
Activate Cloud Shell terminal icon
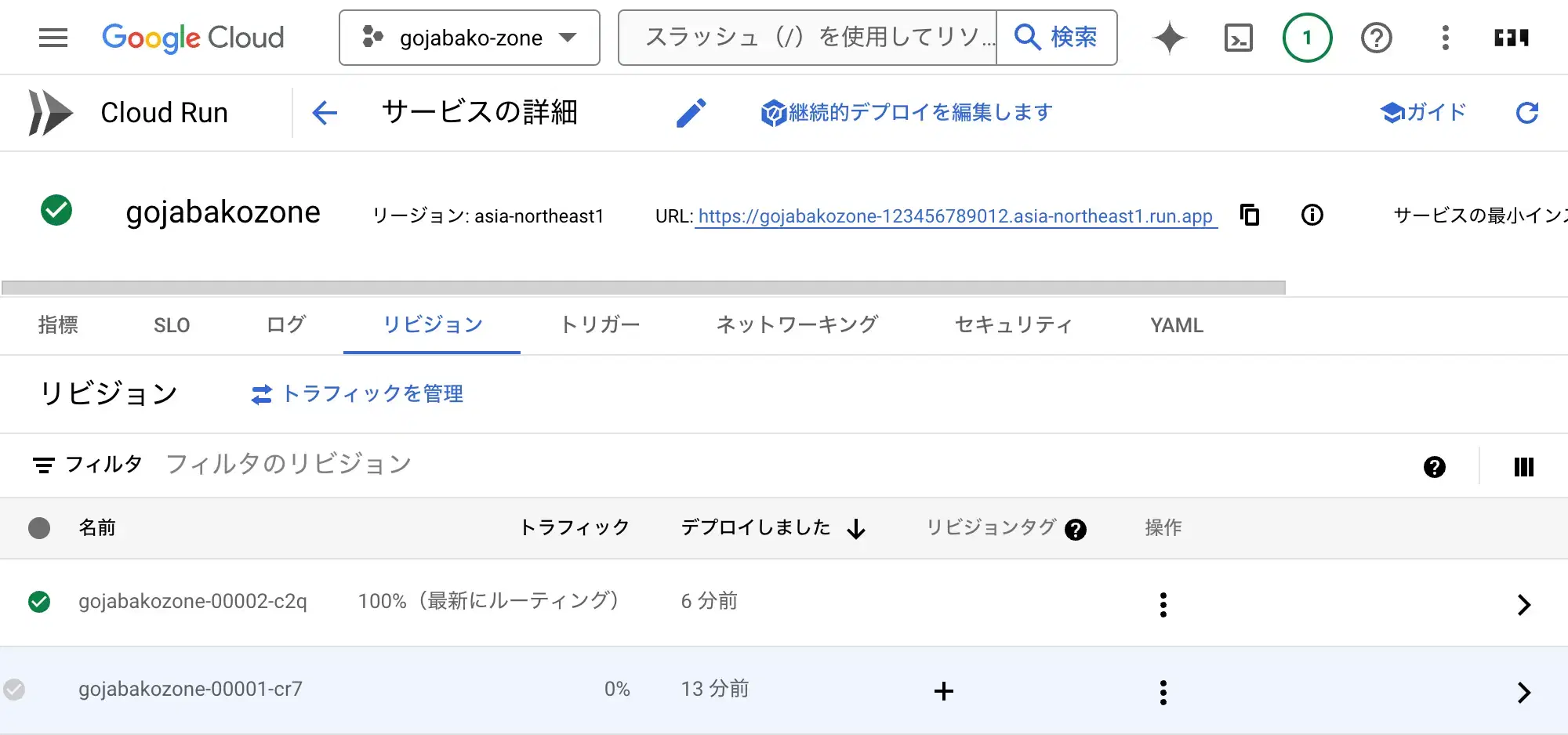tap(1239, 38)
